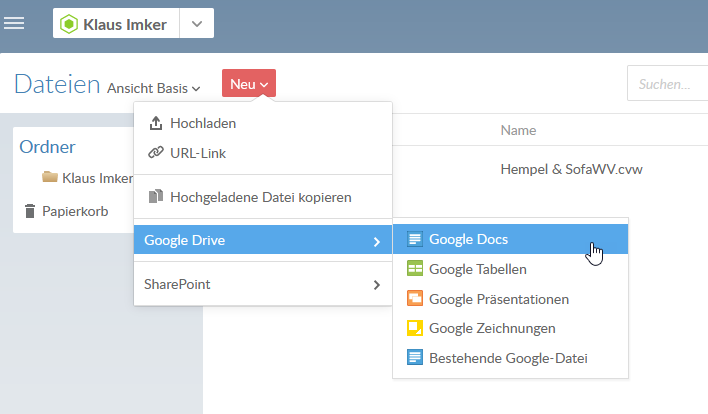The width and height of the screenshot is (708, 414).
Task: Click into the Suchen search field
Action: click(x=667, y=84)
